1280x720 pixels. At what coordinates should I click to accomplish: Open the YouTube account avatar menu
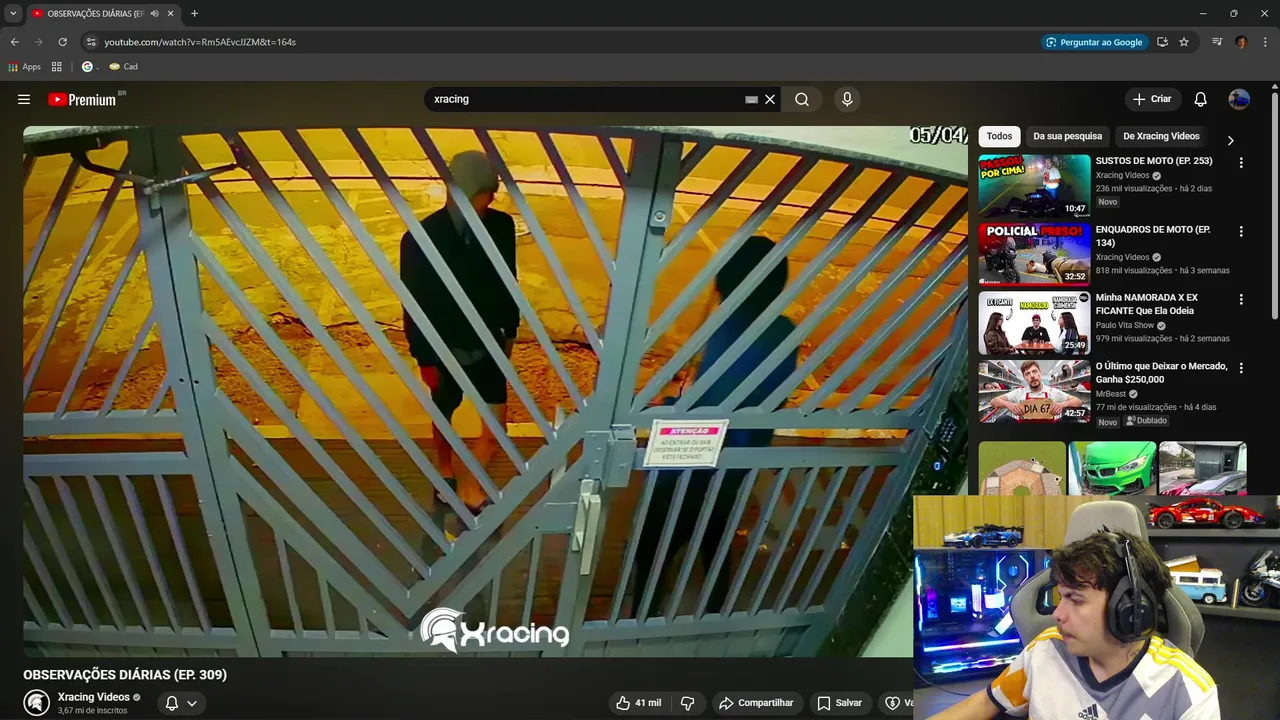1239,99
